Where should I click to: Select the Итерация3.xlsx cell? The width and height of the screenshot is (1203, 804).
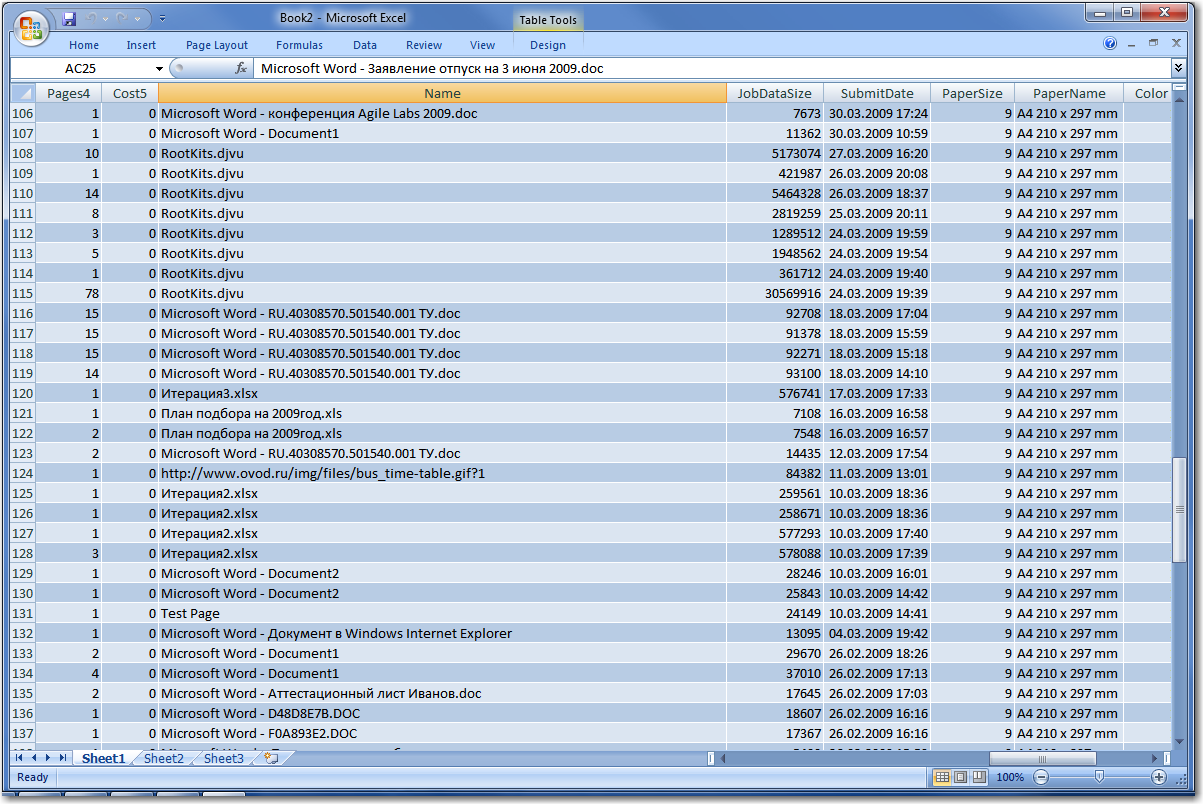(x=443, y=393)
